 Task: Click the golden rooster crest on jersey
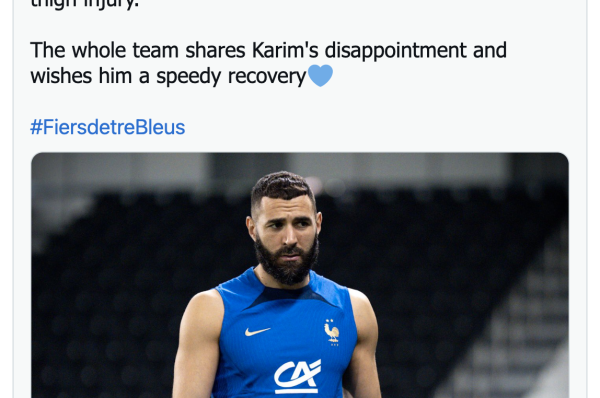click(x=332, y=332)
